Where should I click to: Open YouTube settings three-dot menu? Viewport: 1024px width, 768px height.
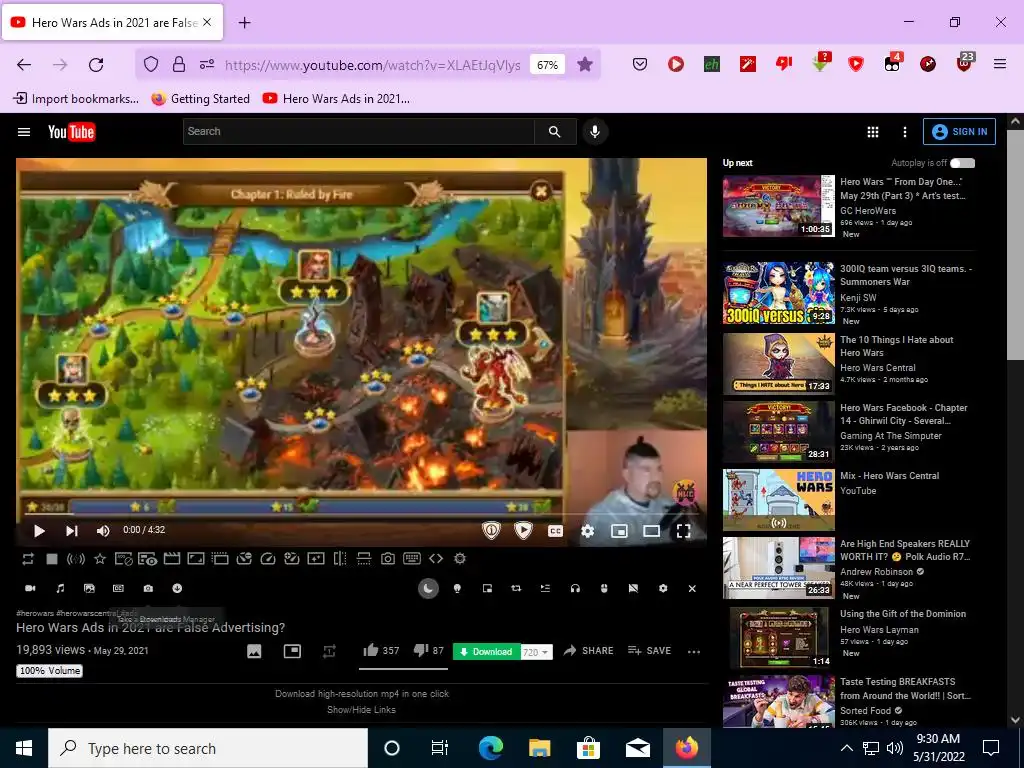click(904, 132)
